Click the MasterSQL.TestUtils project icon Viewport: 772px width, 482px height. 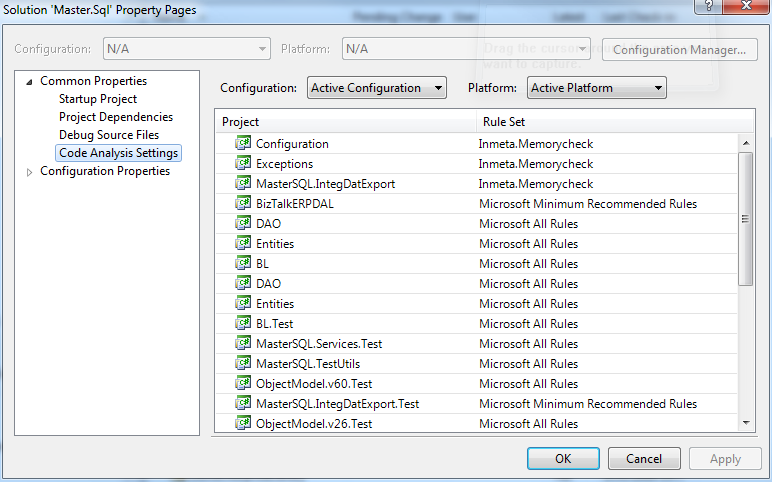click(243, 363)
